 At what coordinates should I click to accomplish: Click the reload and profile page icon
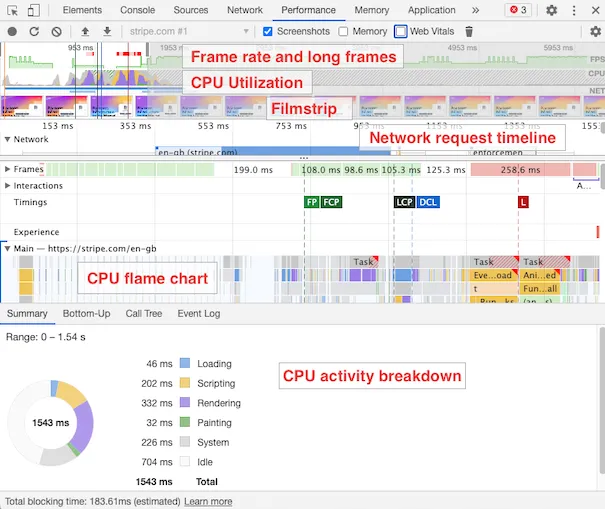tap(34, 31)
